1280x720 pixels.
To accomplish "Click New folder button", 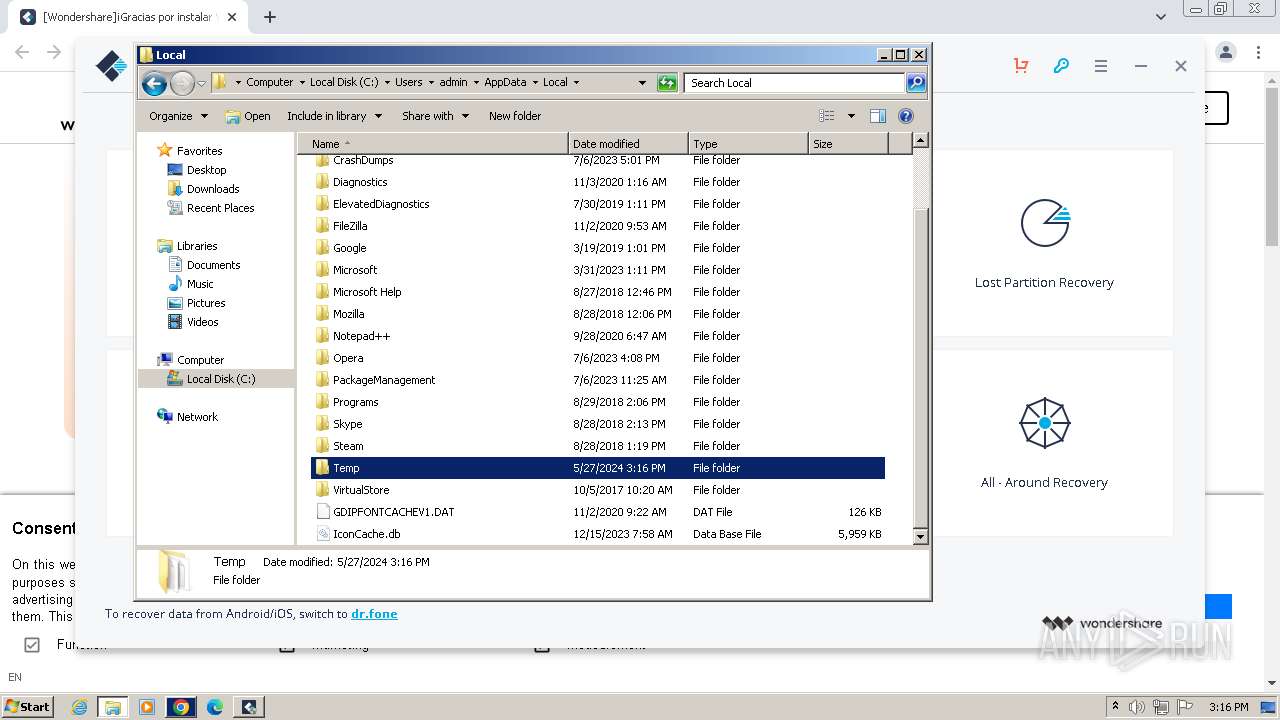I will tap(515, 116).
